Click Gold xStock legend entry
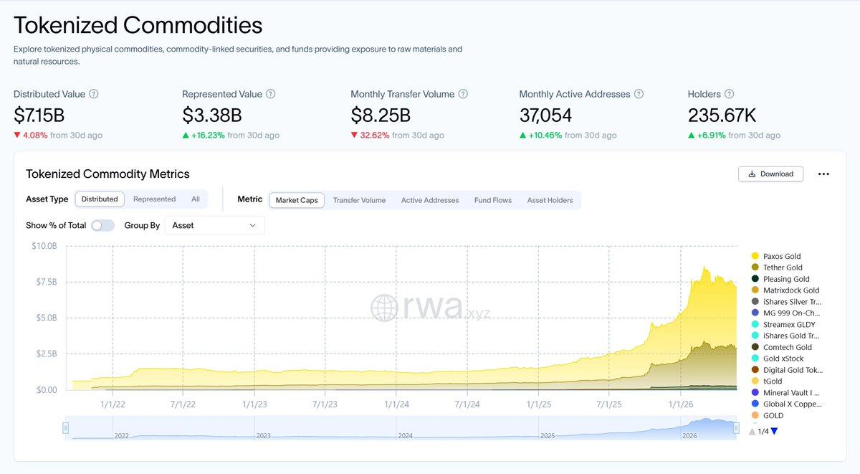 [778, 358]
